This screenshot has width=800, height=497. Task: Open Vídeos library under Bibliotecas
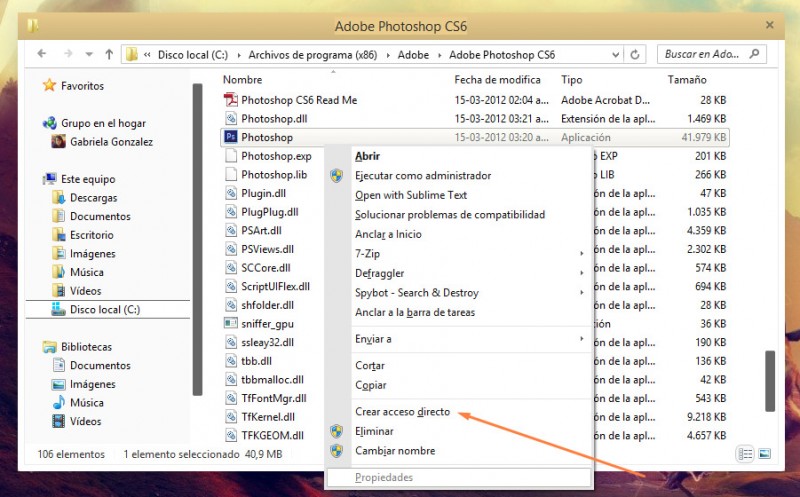pyautogui.click(x=85, y=421)
